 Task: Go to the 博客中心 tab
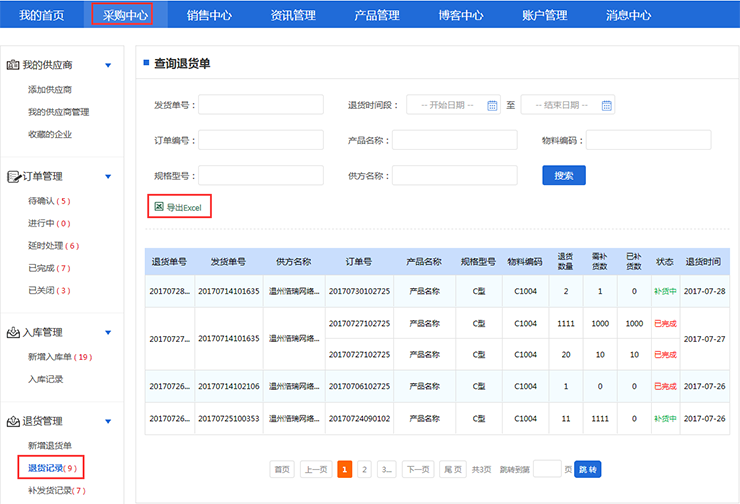pos(461,15)
